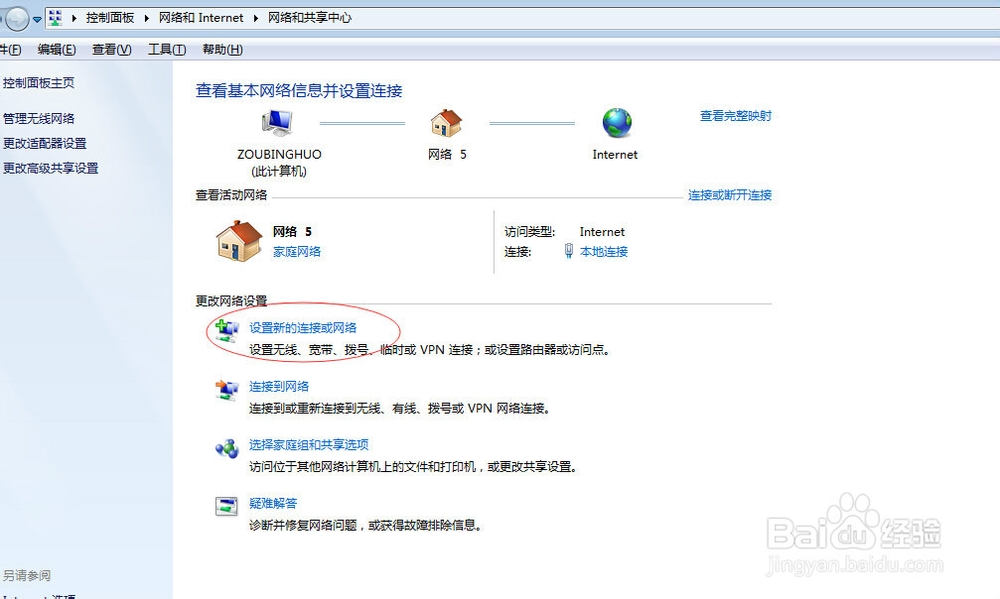The height and width of the screenshot is (599, 1000).
Task: Open 选择家庭组和共享选项 link
Action: (309, 445)
